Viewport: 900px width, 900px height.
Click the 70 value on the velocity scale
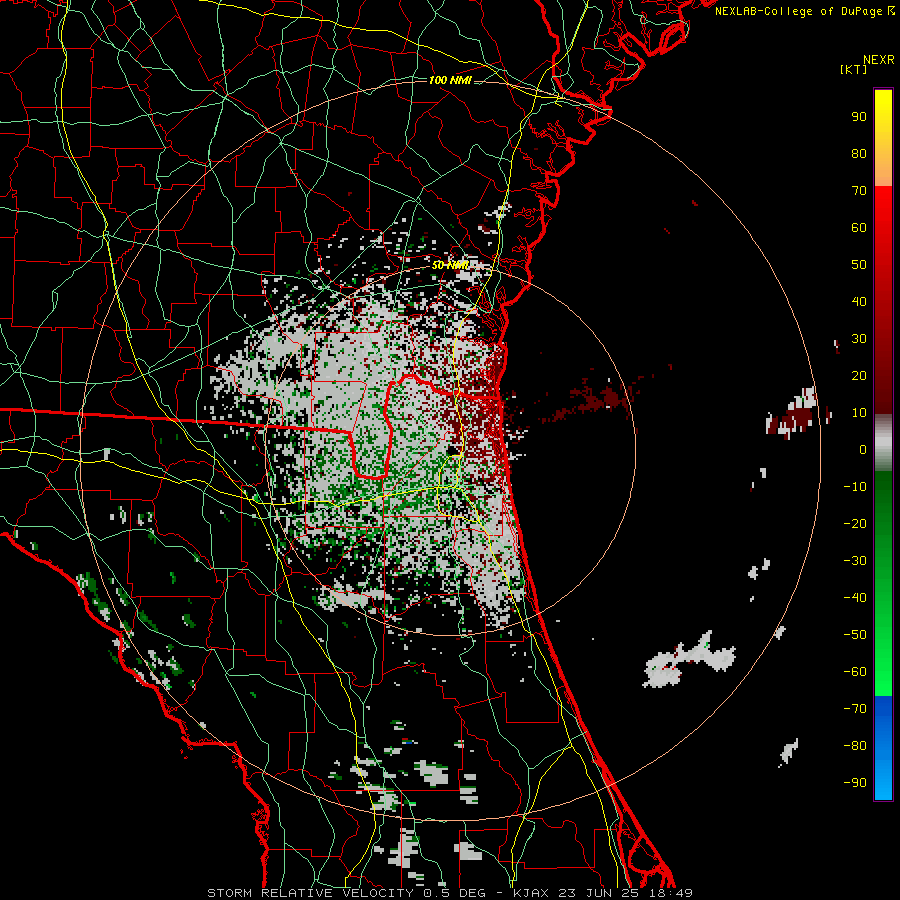coord(859,191)
